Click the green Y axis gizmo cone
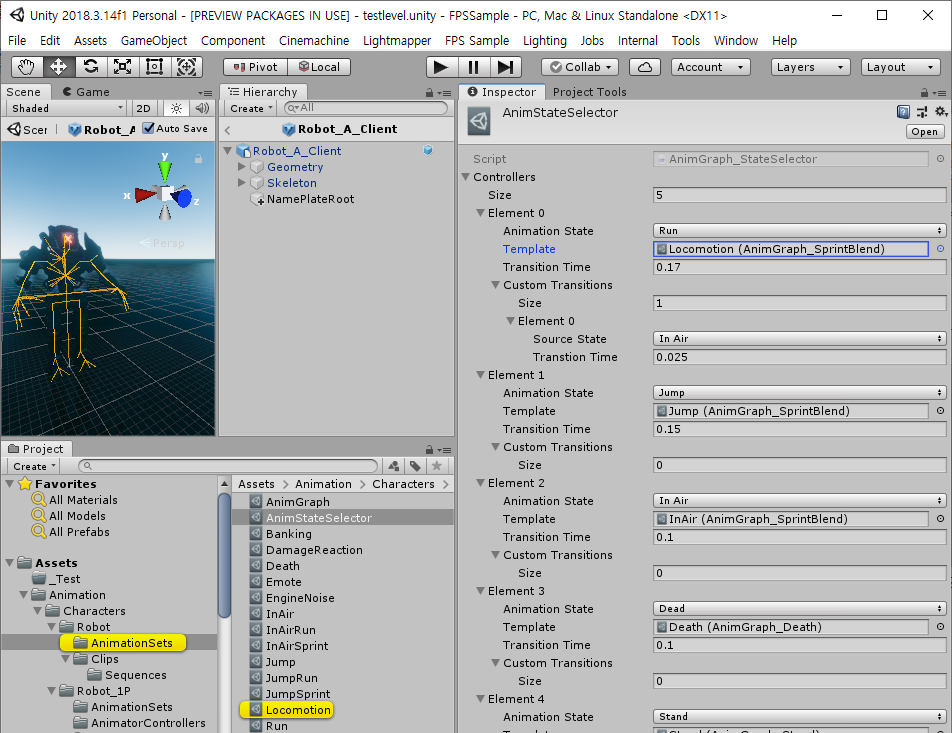The image size is (952, 733). tap(165, 172)
